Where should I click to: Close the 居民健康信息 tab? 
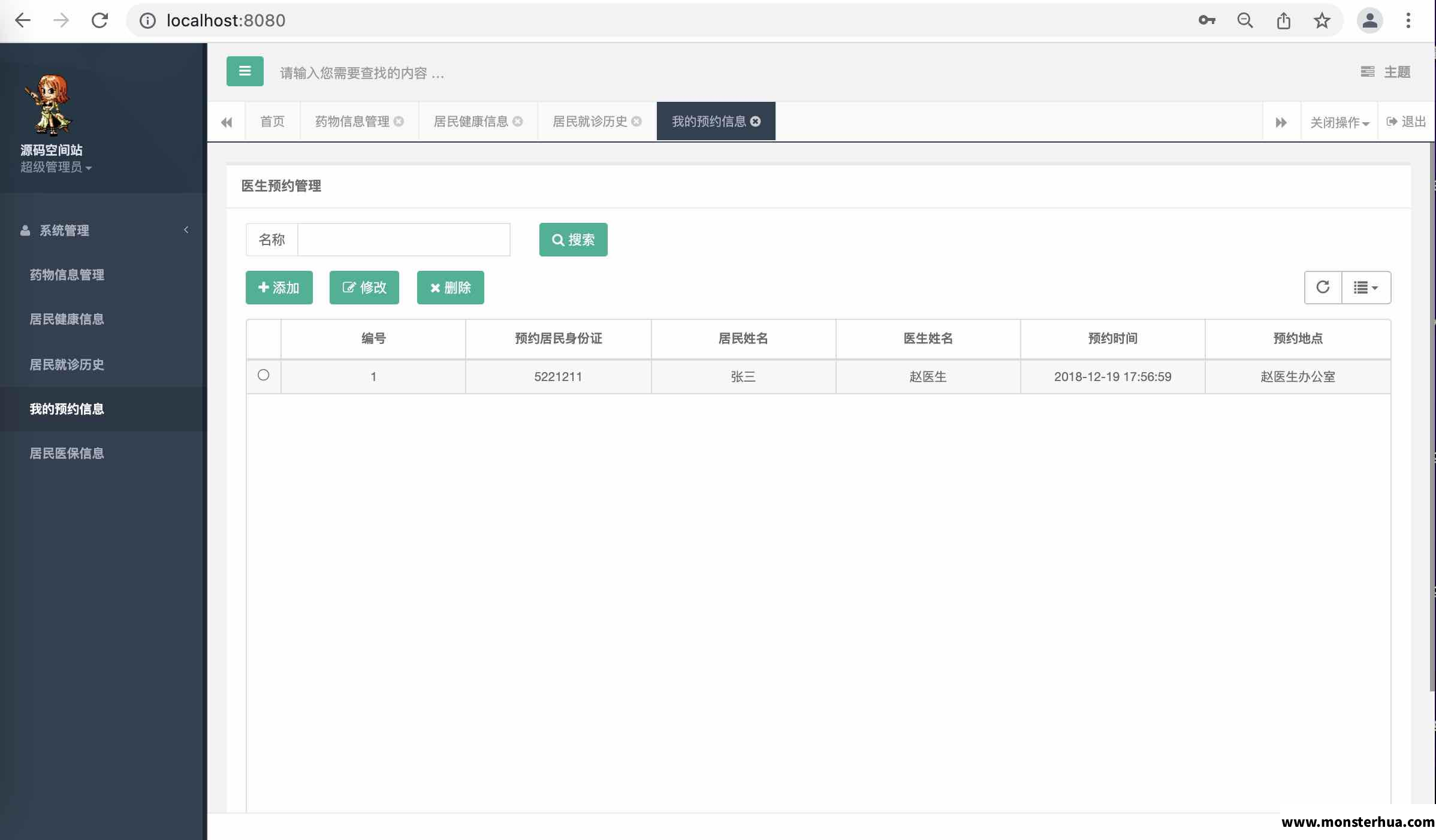click(518, 122)
